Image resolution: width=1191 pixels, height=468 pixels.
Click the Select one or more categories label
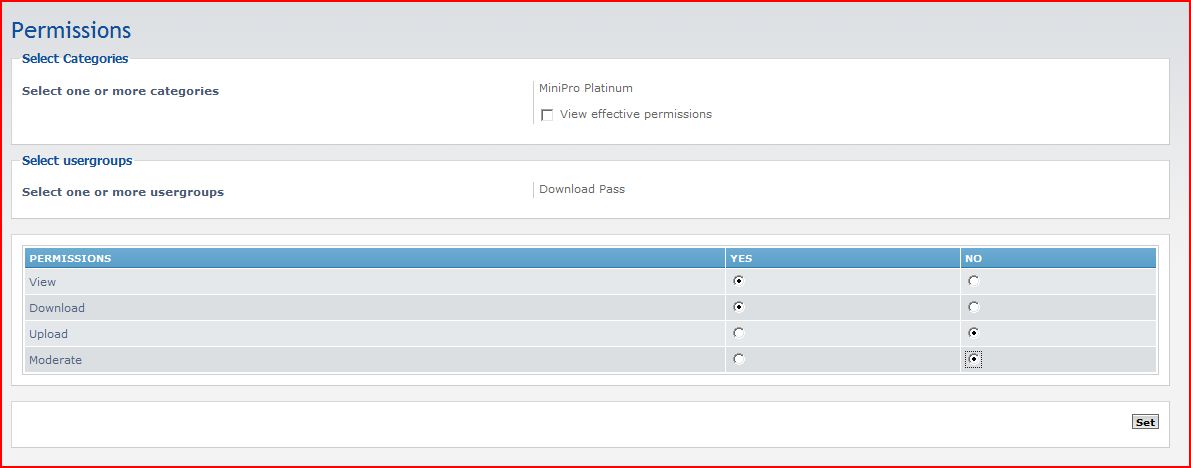pyautogui.click(x=120, y=91)
